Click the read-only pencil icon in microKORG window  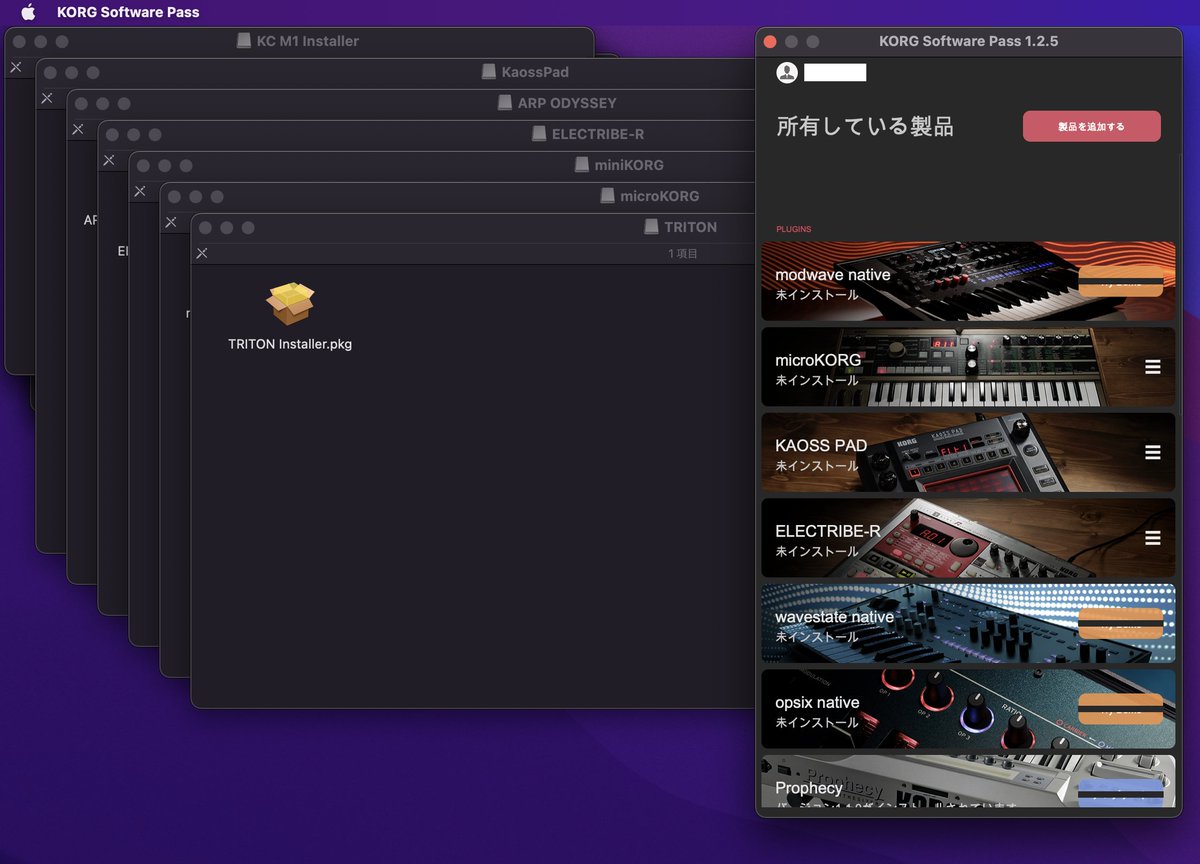pyautogui.click(x=171, y=222)
